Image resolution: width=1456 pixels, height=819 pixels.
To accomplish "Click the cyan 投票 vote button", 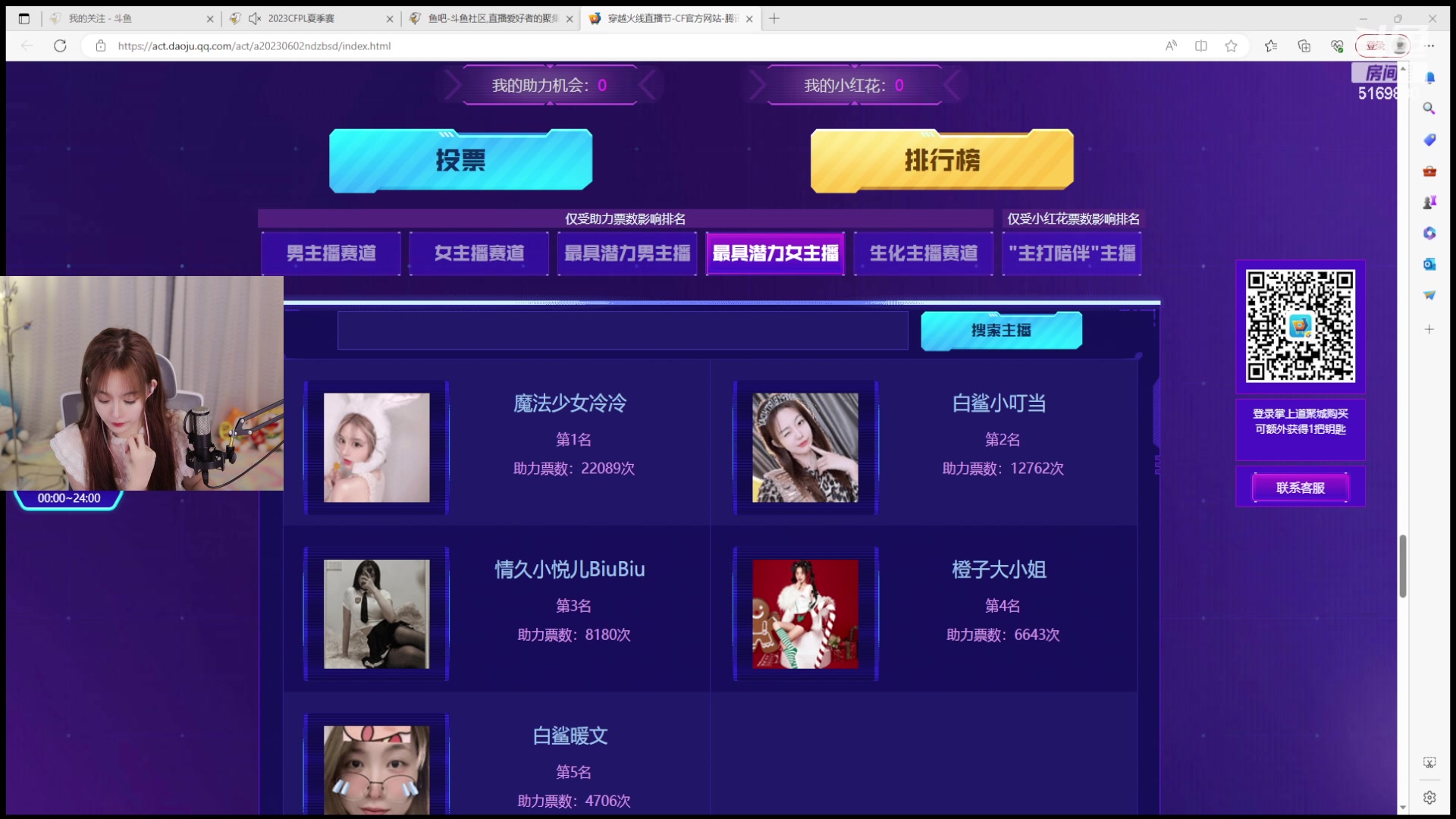I will coord(460,160).
